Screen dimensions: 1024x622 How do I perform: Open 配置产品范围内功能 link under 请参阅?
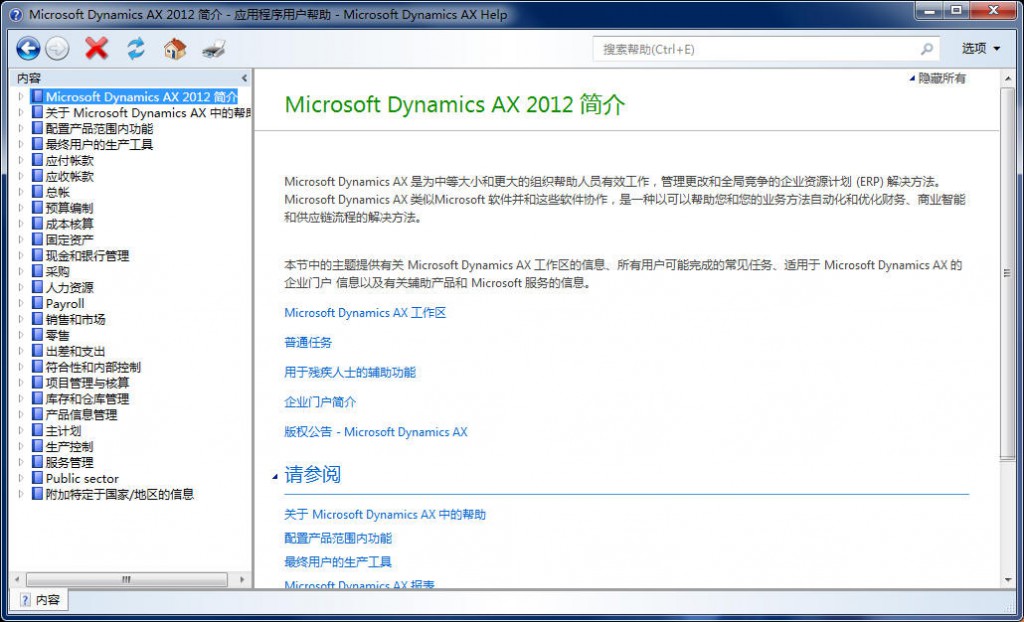click(338, 538)
